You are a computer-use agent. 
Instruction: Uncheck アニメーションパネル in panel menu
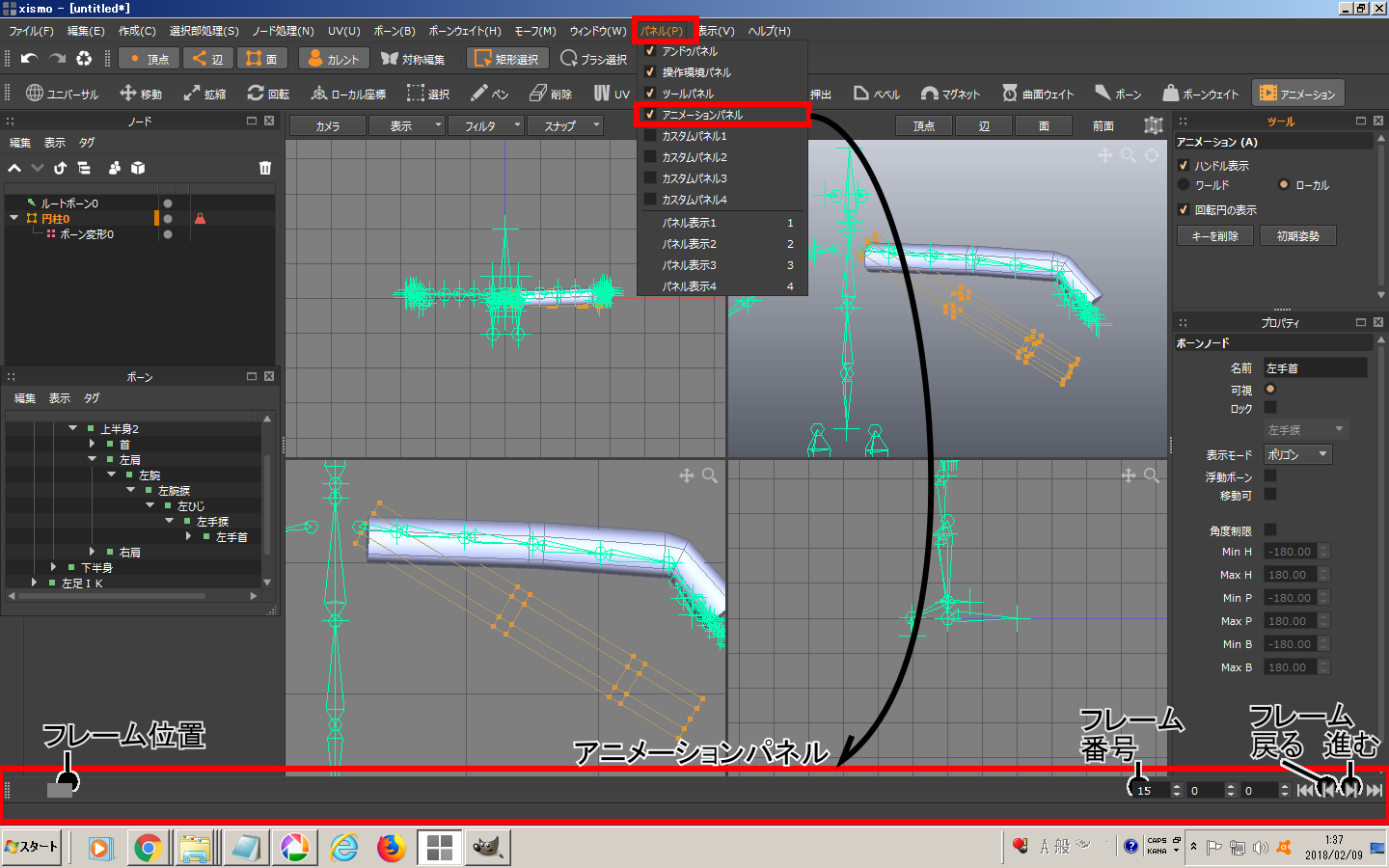coord(650,115)
